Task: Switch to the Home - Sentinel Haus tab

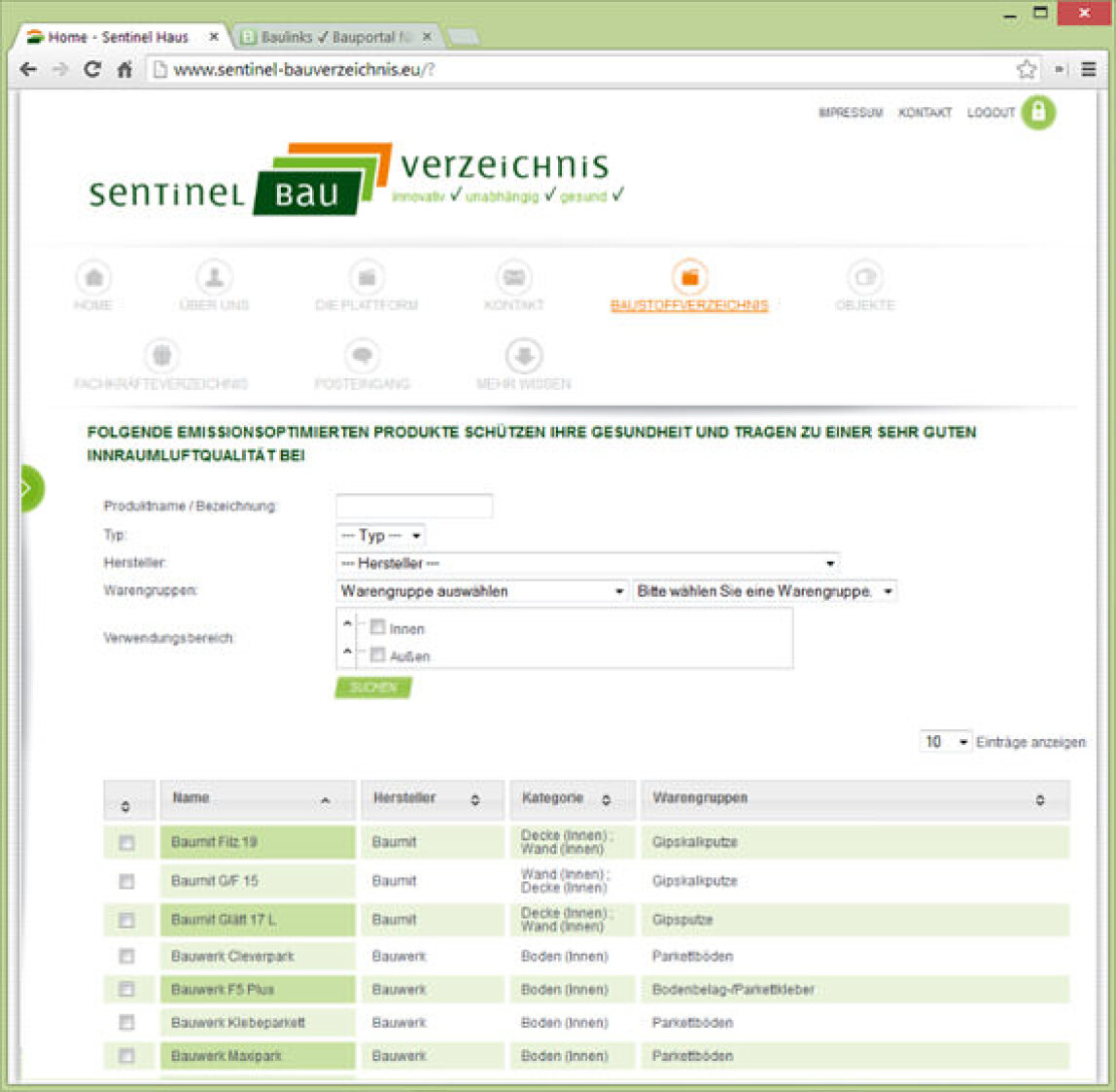Action: click(x=119, y=36)
